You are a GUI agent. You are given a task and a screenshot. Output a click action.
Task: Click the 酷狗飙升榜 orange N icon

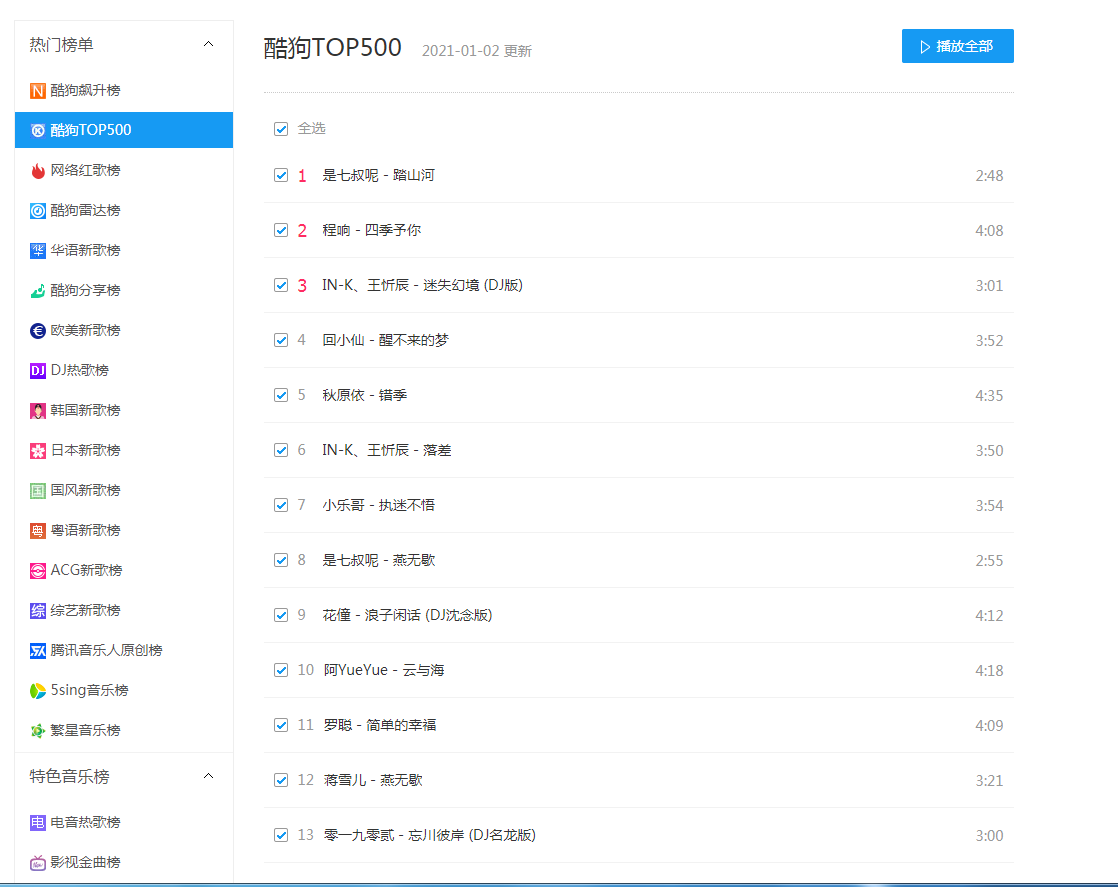coord(38,91)
